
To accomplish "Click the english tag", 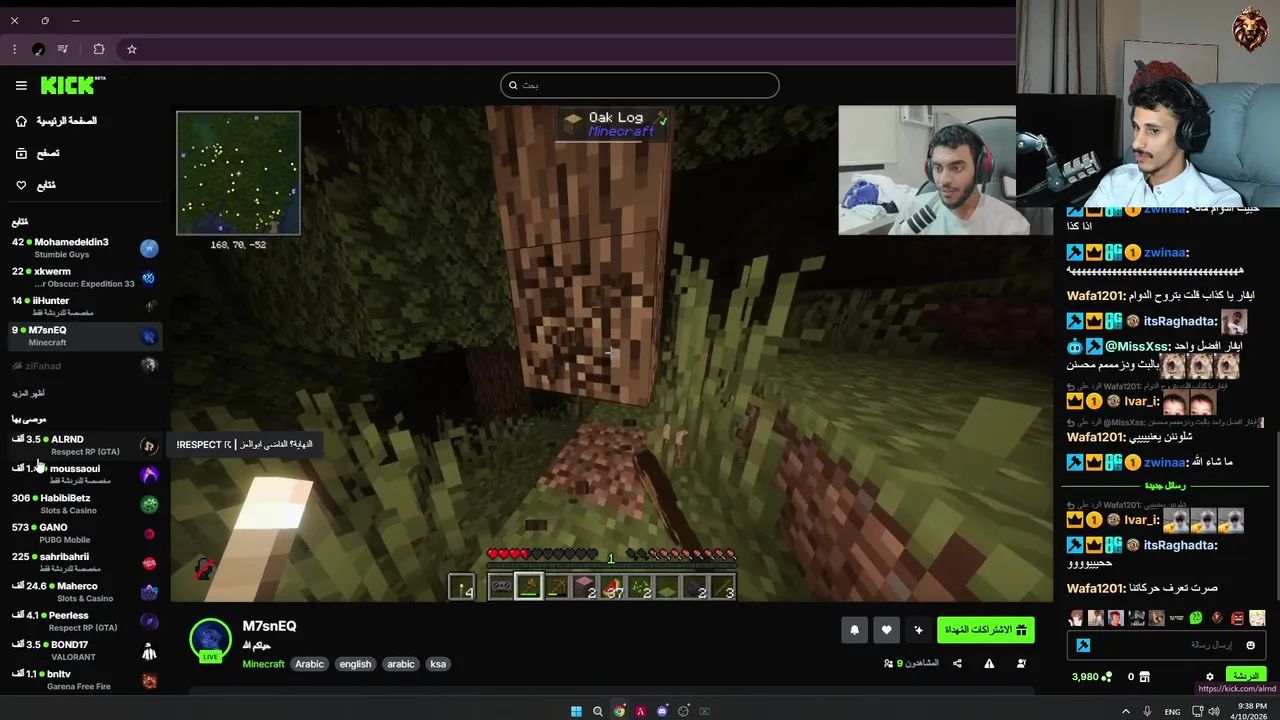I will pos(355,664).
